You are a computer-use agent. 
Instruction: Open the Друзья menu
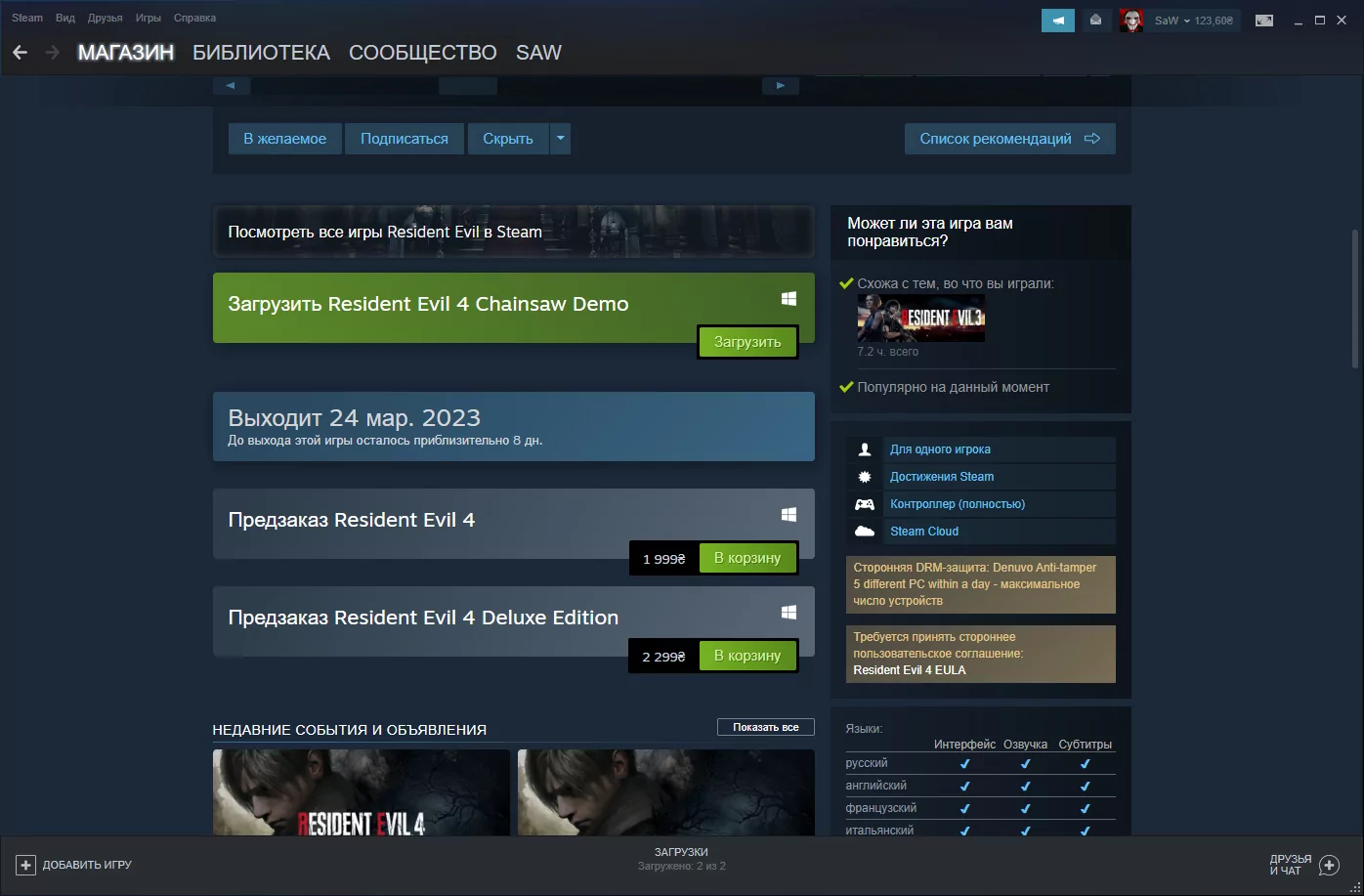click(x=106, y=18)
